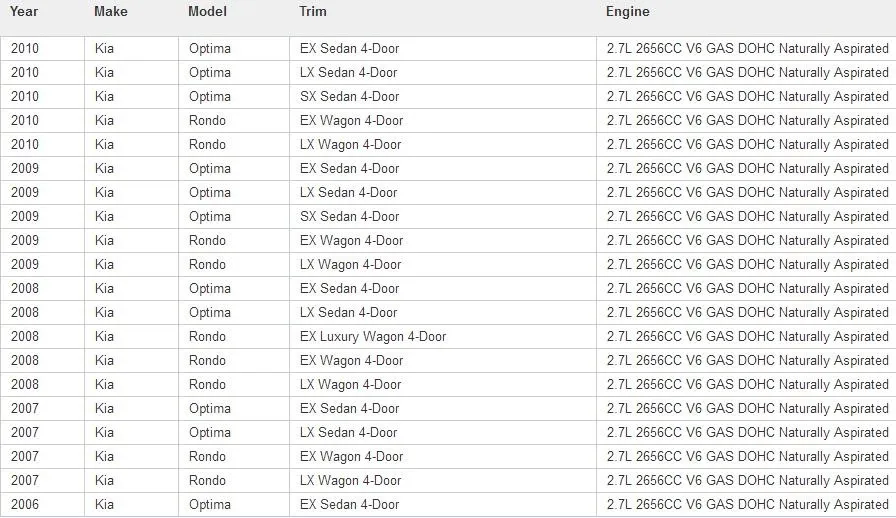Click the Model column header

207,11
